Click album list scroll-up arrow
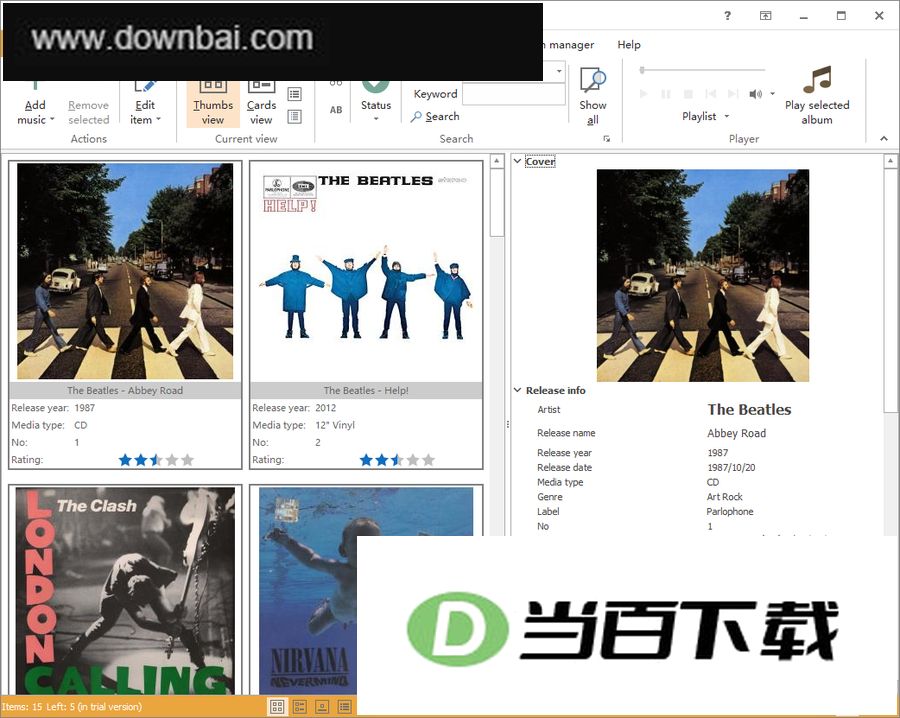 point(497,161)
